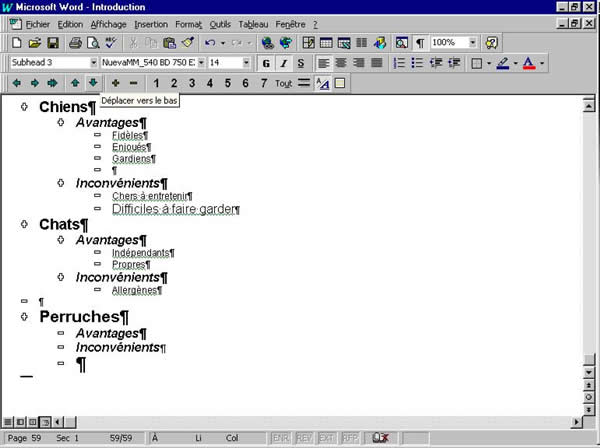The width and height of the screenshot is (600, 448).
Task: Switch to master document view
Action: [x=340, y=83]
